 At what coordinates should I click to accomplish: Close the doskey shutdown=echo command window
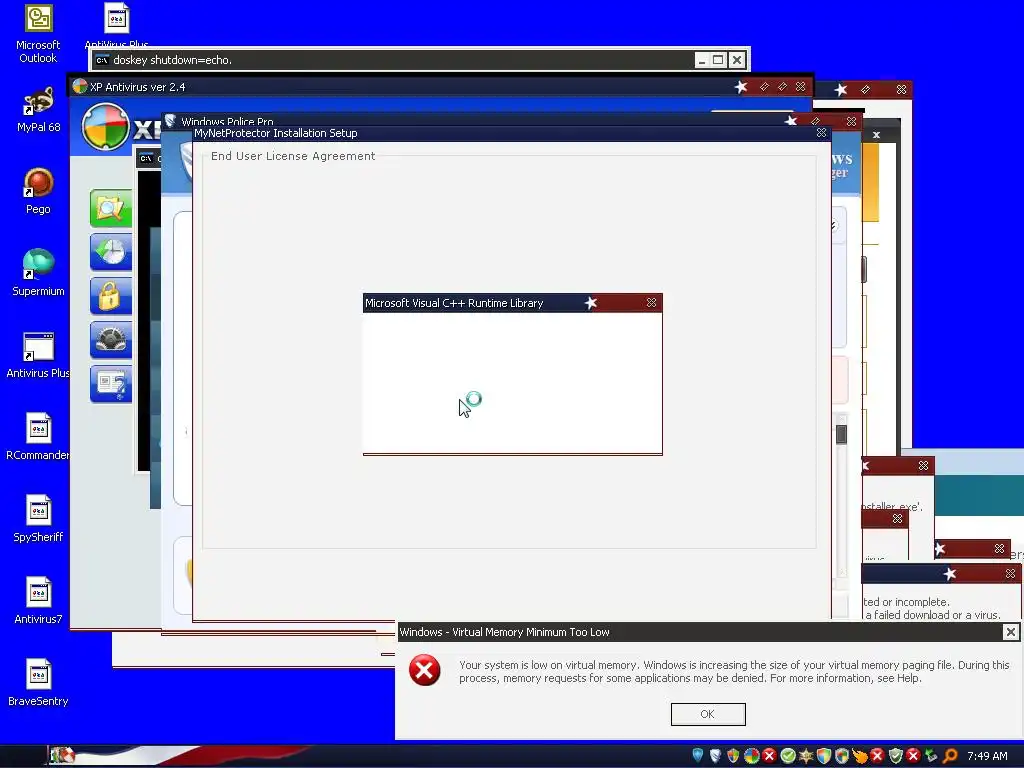[x=737, y=60]
